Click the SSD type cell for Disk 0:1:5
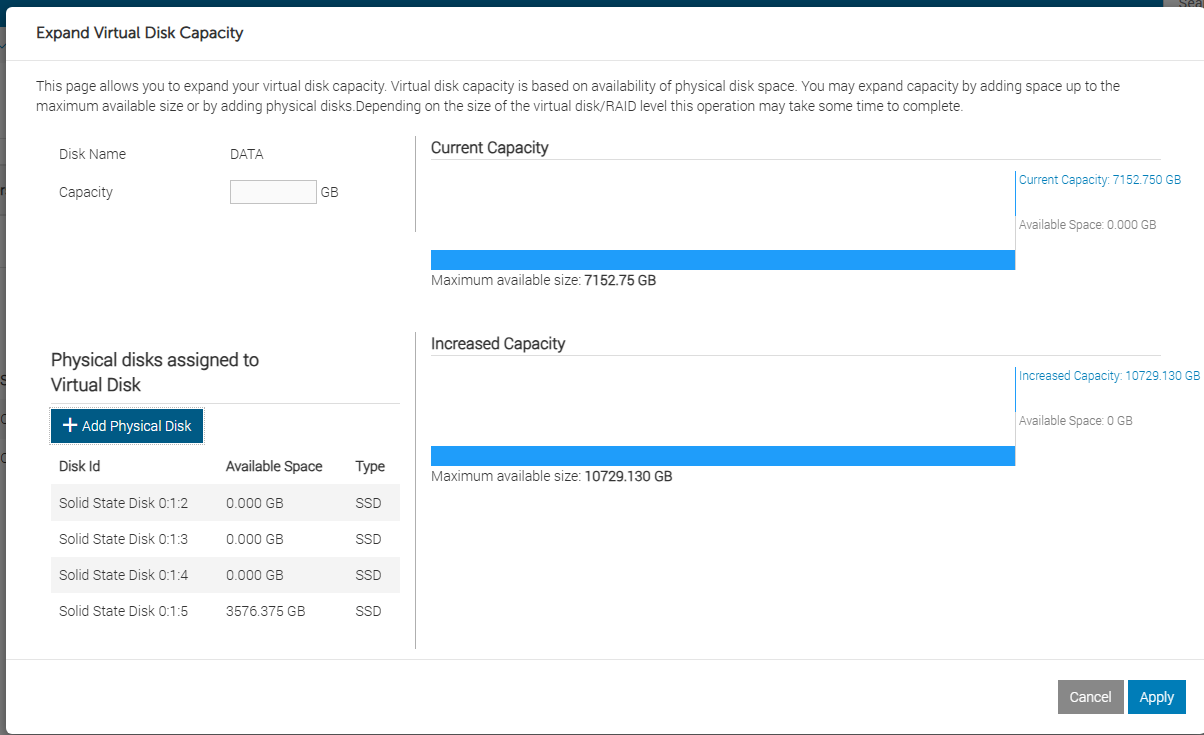This screenshot has width=1204, height=735. (x=368, y=611)
